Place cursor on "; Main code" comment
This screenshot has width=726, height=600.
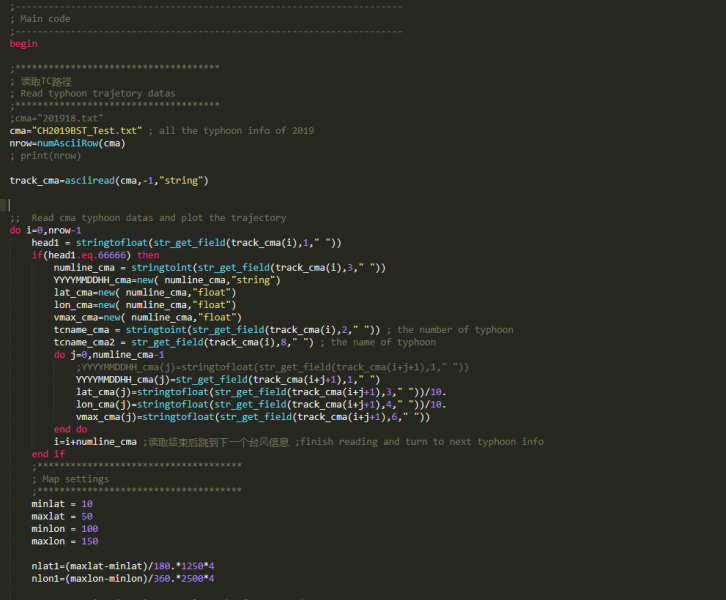pyautogui.click(x=43, y=19)
